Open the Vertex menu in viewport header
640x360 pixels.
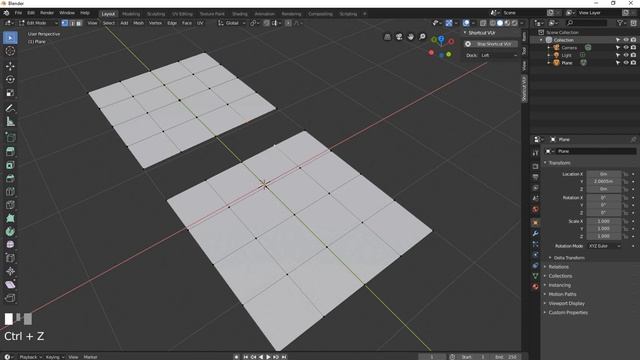click(155, 23)
